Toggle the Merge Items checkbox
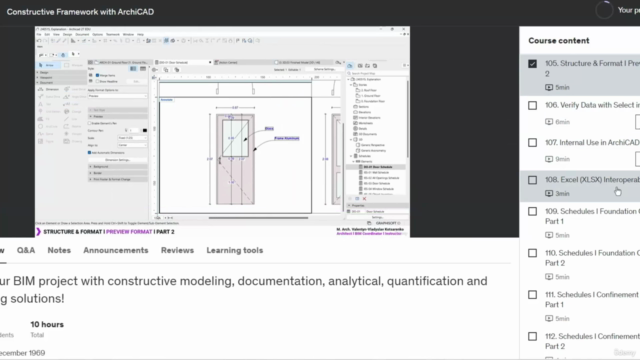The image size is (640, 360). [98, 76]
